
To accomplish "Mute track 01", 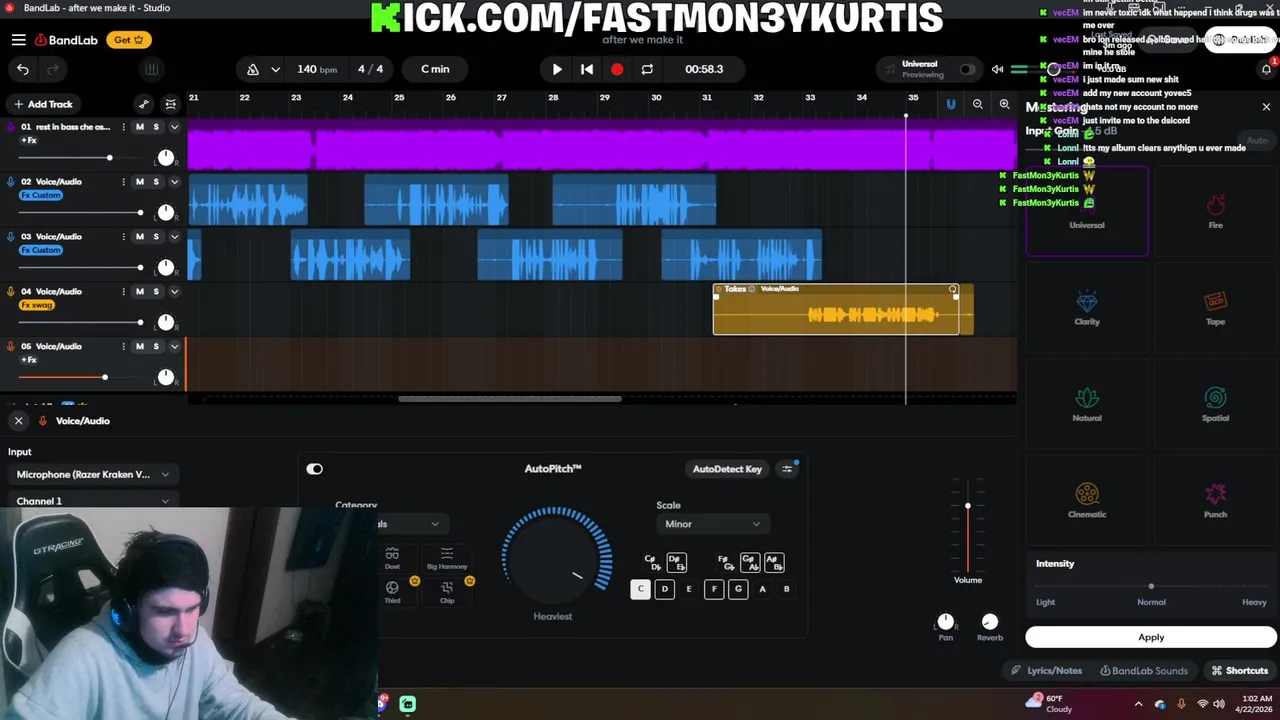I will click(140, 127).
